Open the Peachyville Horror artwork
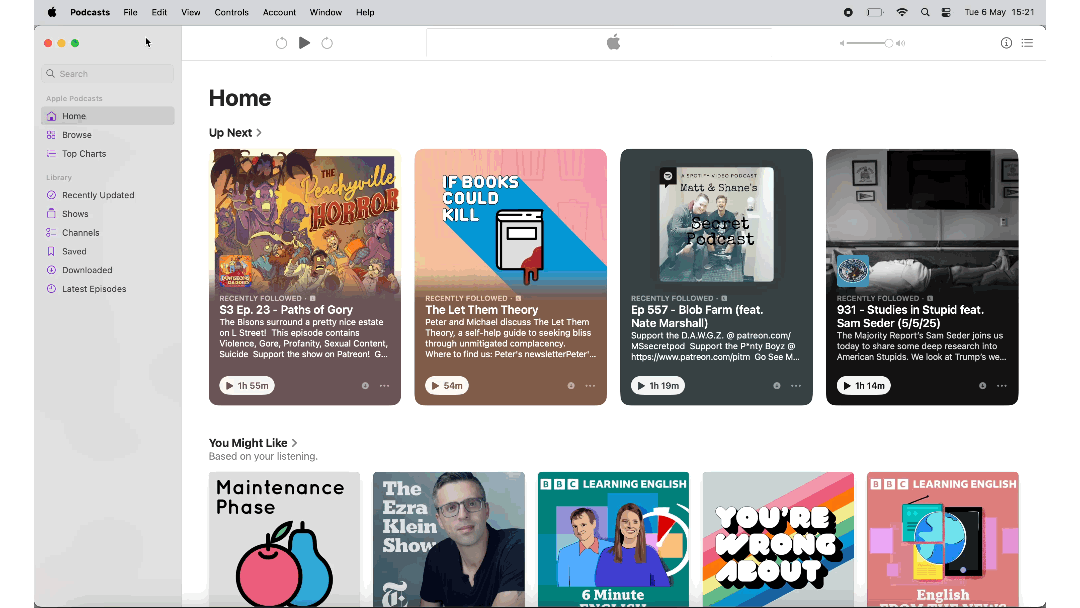 pyautogui.click(x=305, y=220)
